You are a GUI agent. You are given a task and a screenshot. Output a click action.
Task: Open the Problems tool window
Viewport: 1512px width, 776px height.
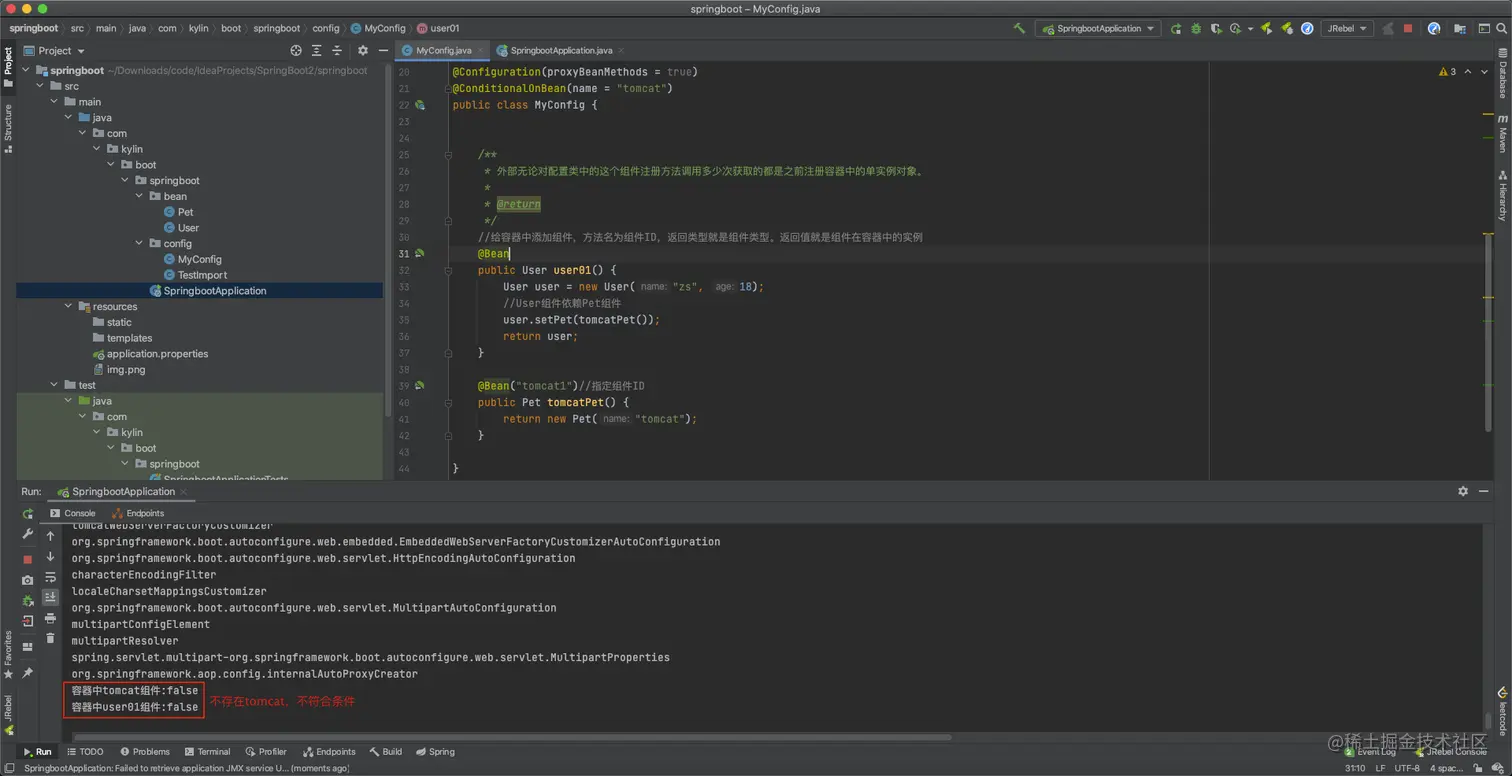145,752
